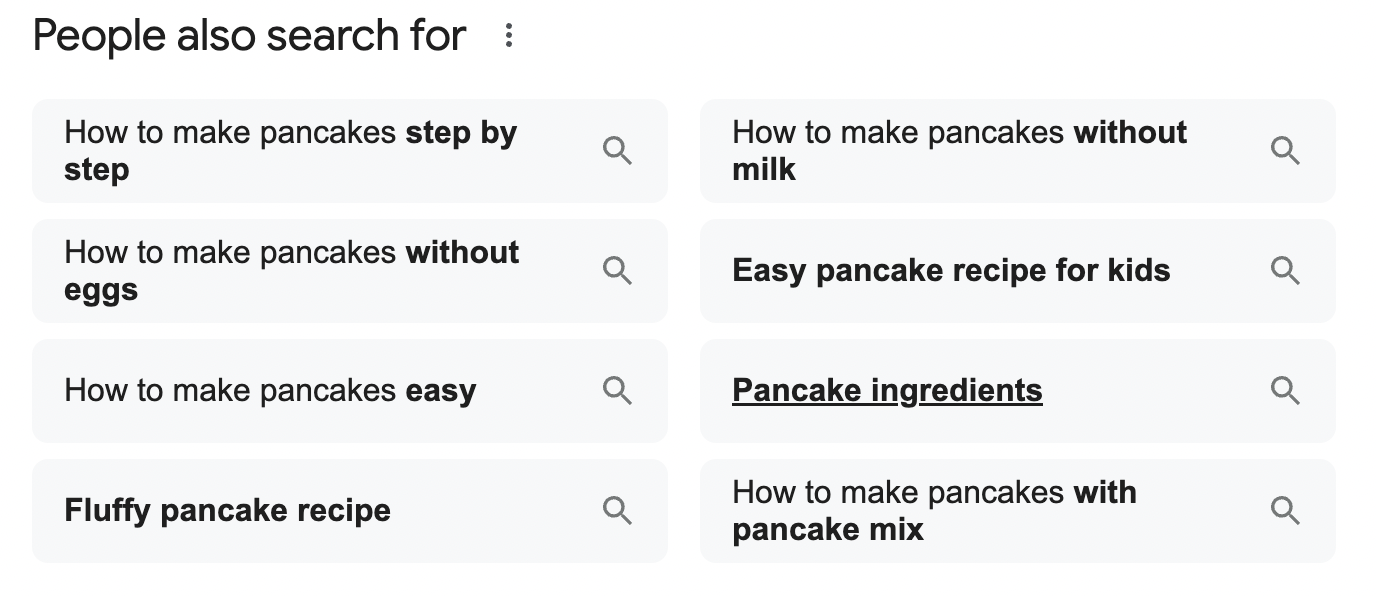1376x596 pixels.
Task: Click the search icon for "How to make pancakes with pancake mix"
Action: (x=1285, y=510)
